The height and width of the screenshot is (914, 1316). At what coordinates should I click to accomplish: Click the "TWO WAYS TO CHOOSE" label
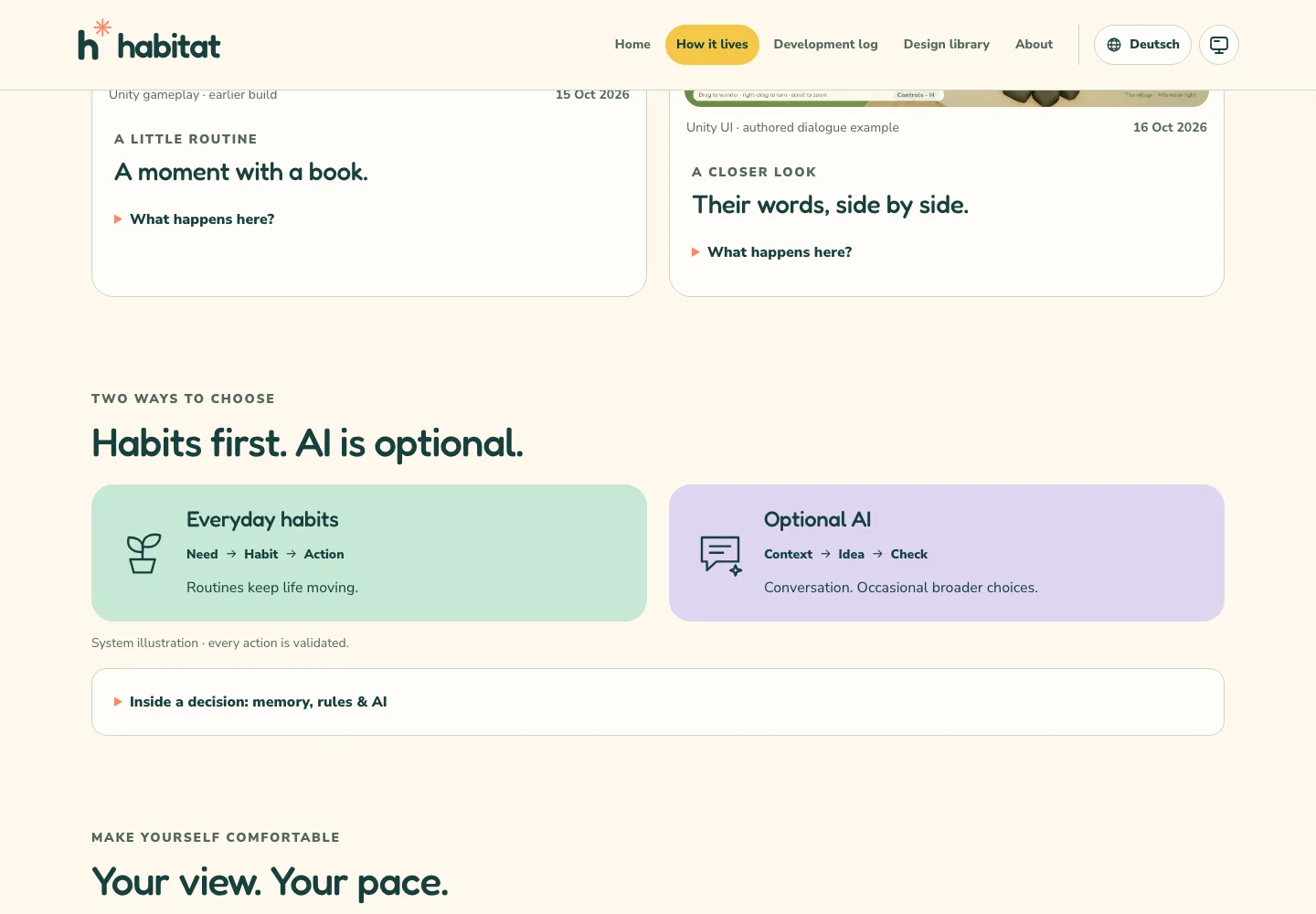(183, 399)
